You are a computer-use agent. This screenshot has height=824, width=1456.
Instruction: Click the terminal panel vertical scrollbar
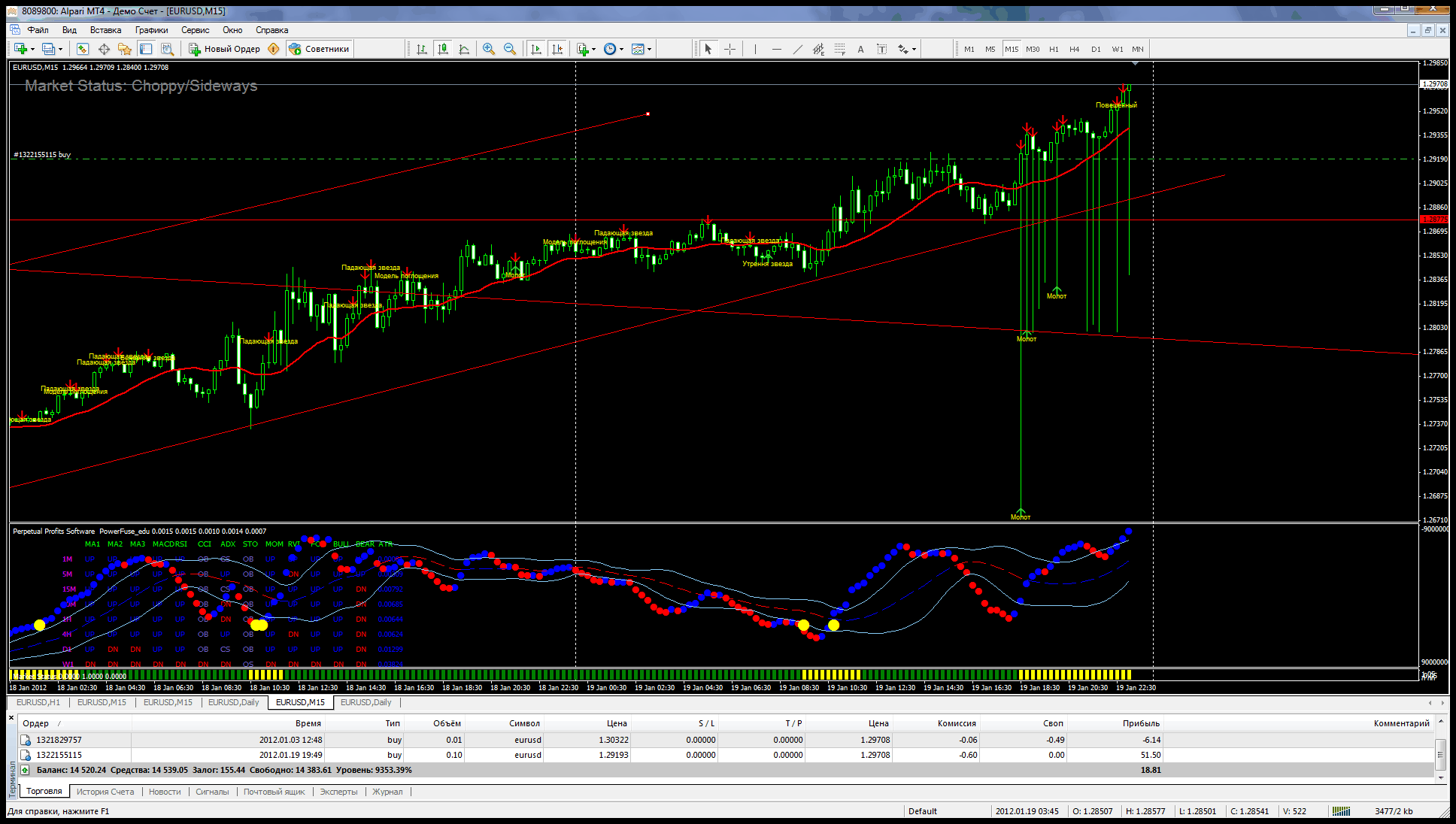coord(1441,754)
